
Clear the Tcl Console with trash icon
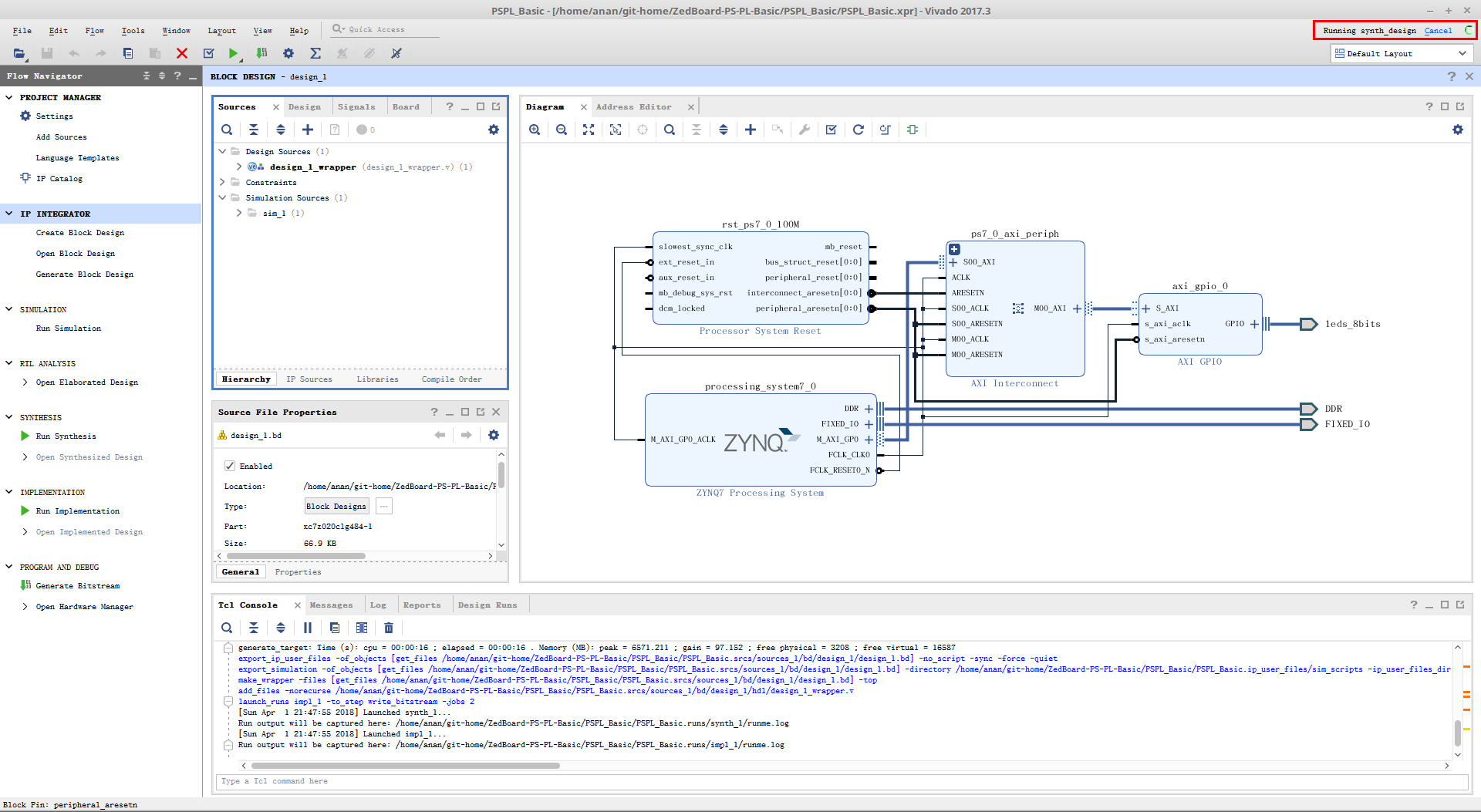coord(389,628)
